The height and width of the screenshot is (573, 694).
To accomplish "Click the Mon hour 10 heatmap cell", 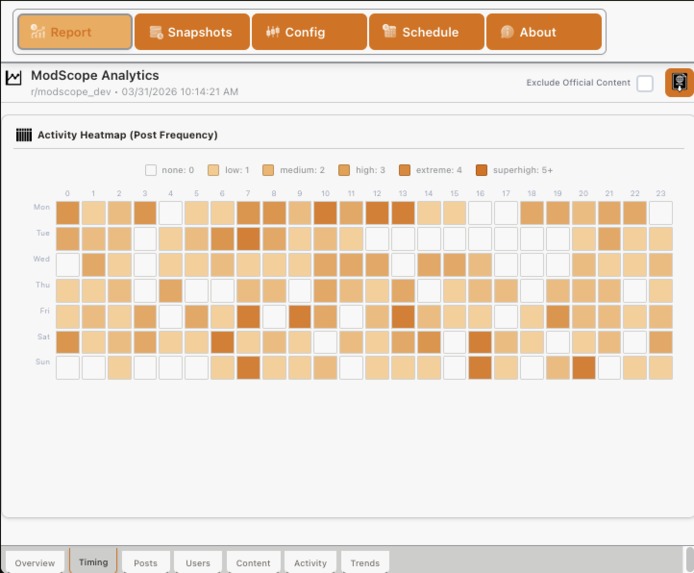I will (325, 213).
